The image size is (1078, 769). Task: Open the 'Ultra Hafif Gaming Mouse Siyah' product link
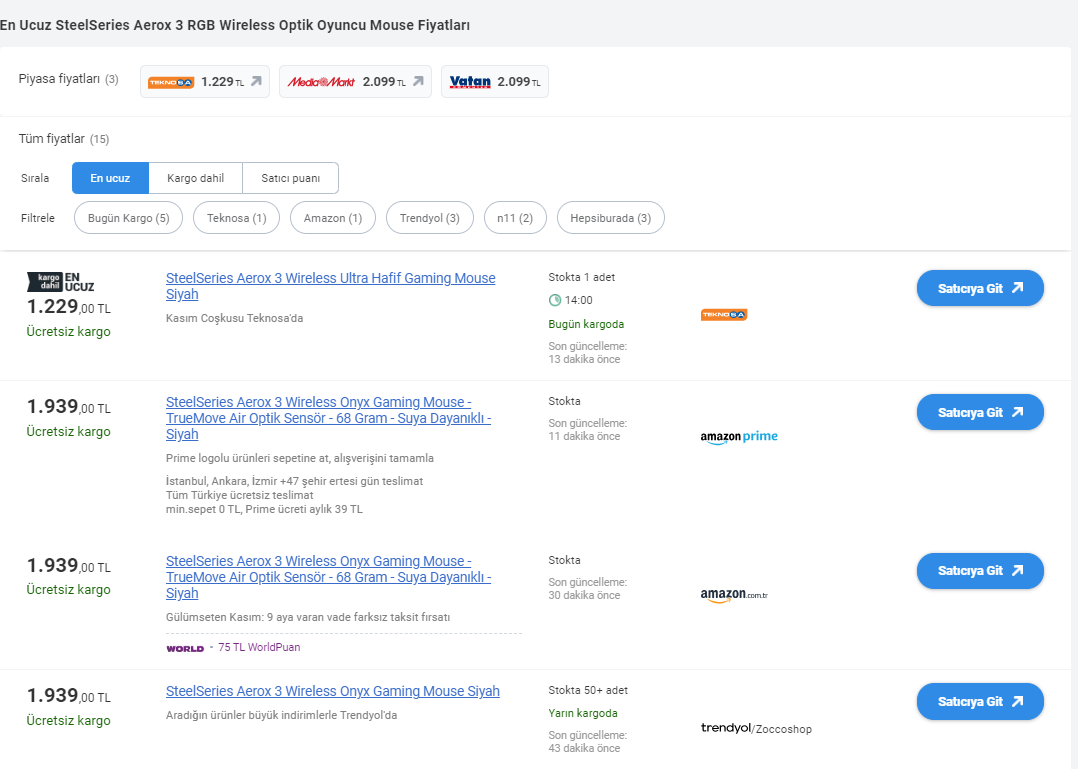(331, 286)
